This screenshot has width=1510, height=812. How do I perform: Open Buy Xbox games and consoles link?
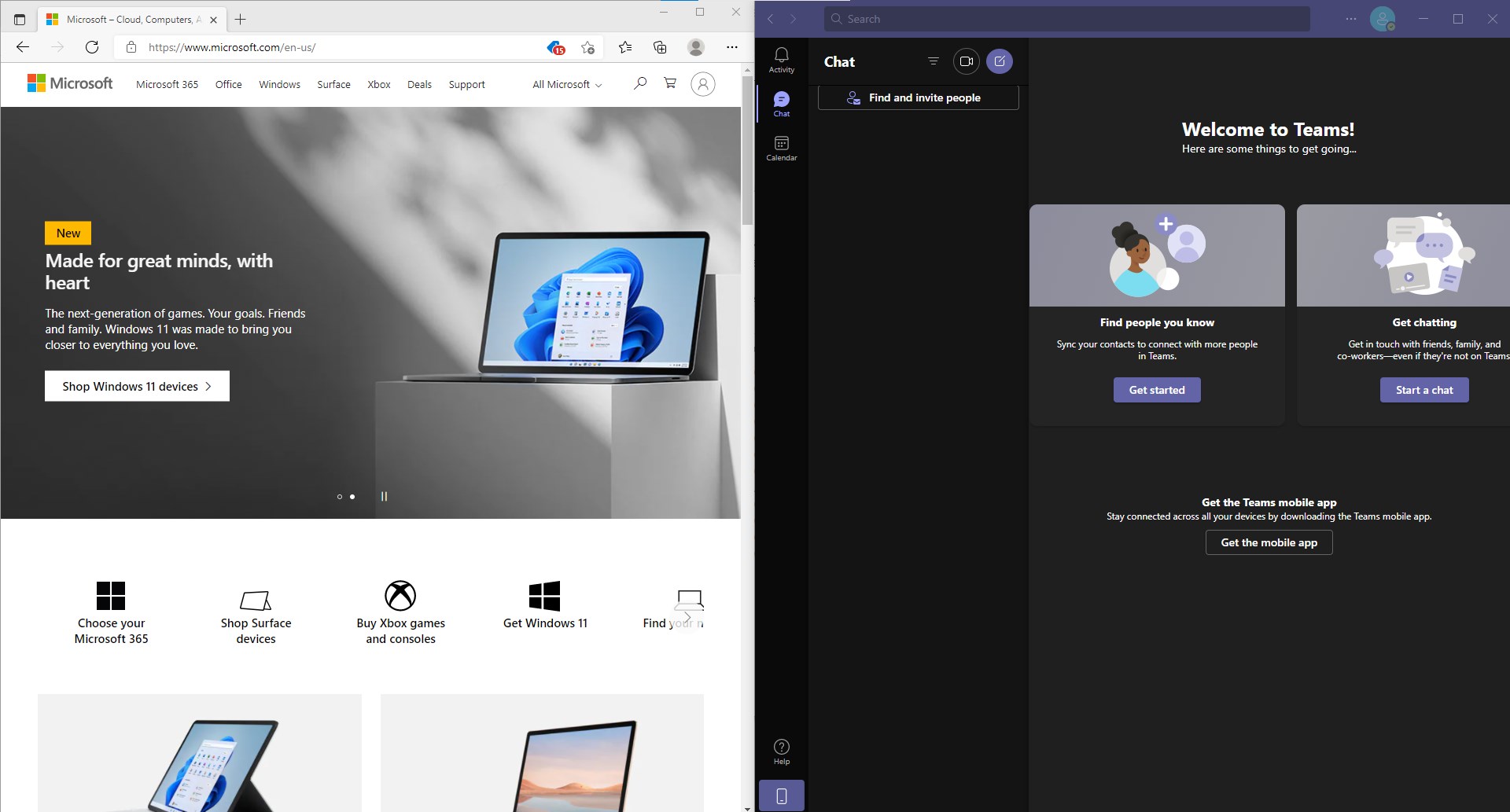point(400,630)
